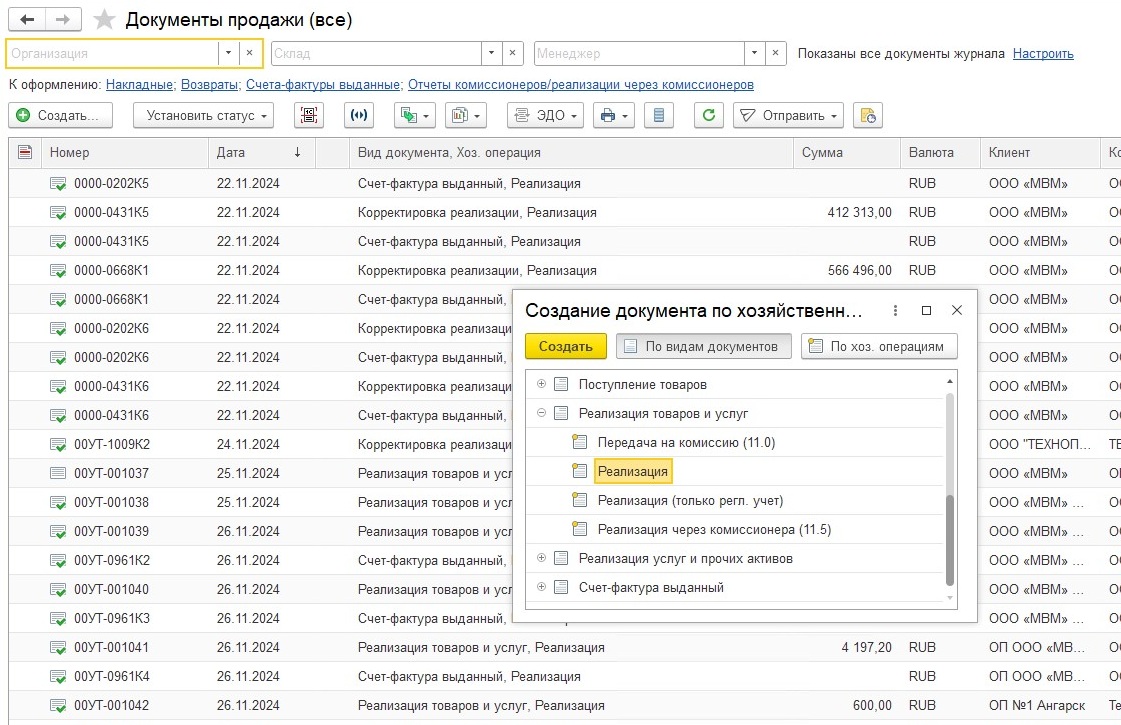Viewport: 1121px width, 725px height.
Task: Click the list report icon next to print
Action: [x=658, y=116]
